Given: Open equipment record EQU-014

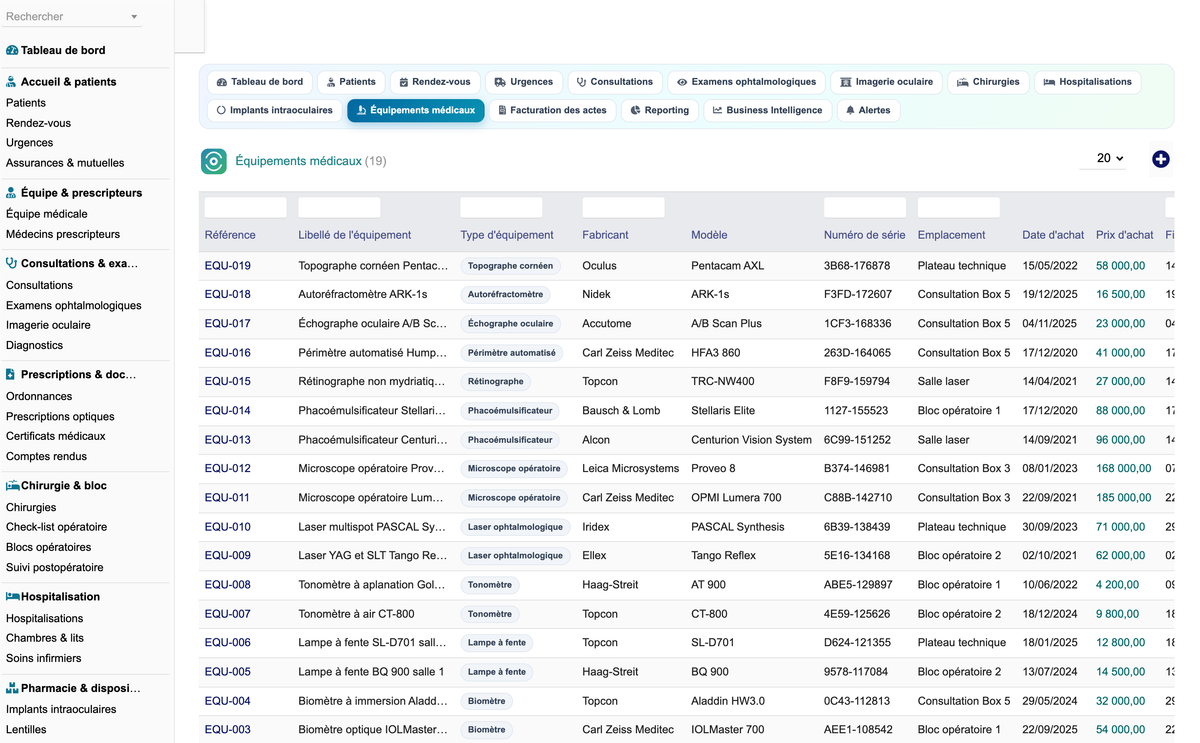Looking at the screenshot, I should pos(228,411).
